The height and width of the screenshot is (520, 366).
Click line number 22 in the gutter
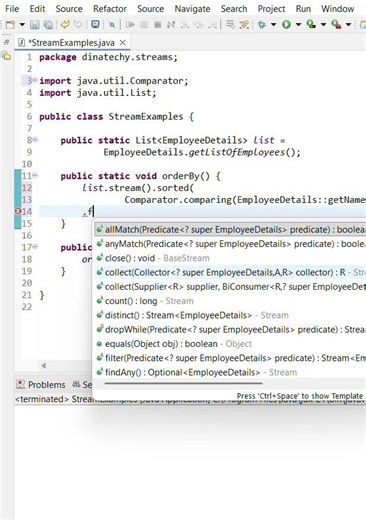click(x=26, y=307)
